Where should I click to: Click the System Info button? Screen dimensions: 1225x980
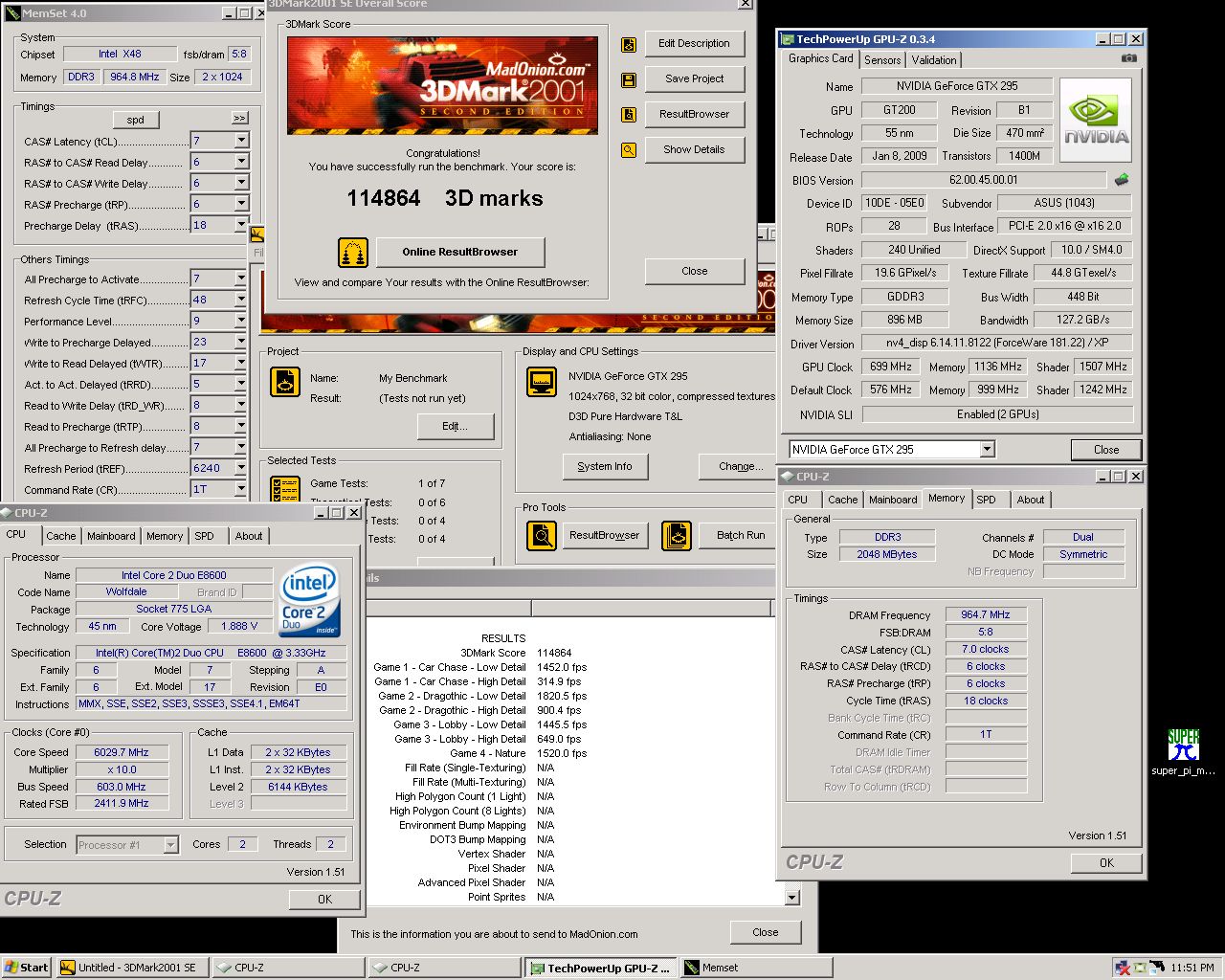click(x=604, y=466)
